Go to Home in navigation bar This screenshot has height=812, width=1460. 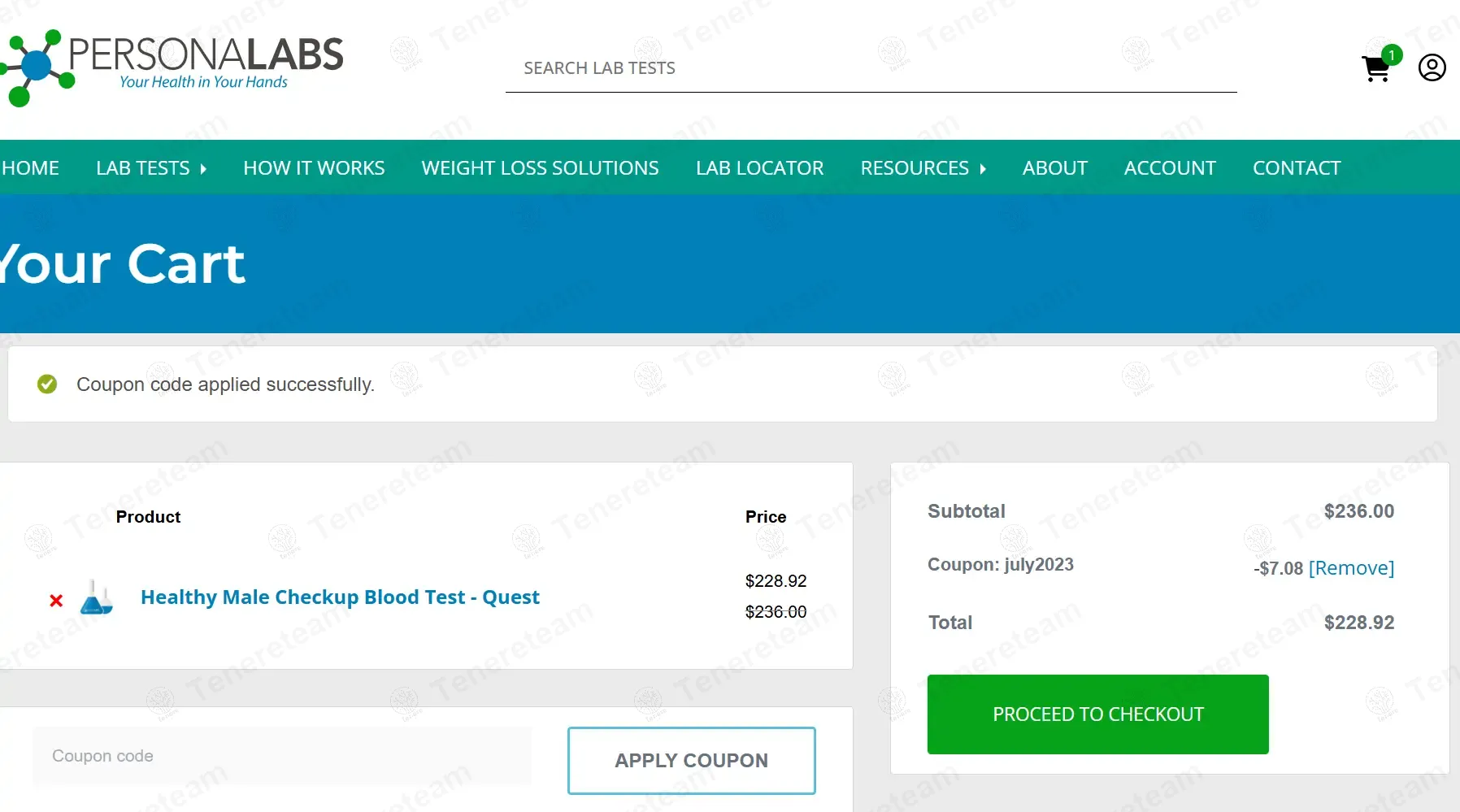[x=30, y=168]
